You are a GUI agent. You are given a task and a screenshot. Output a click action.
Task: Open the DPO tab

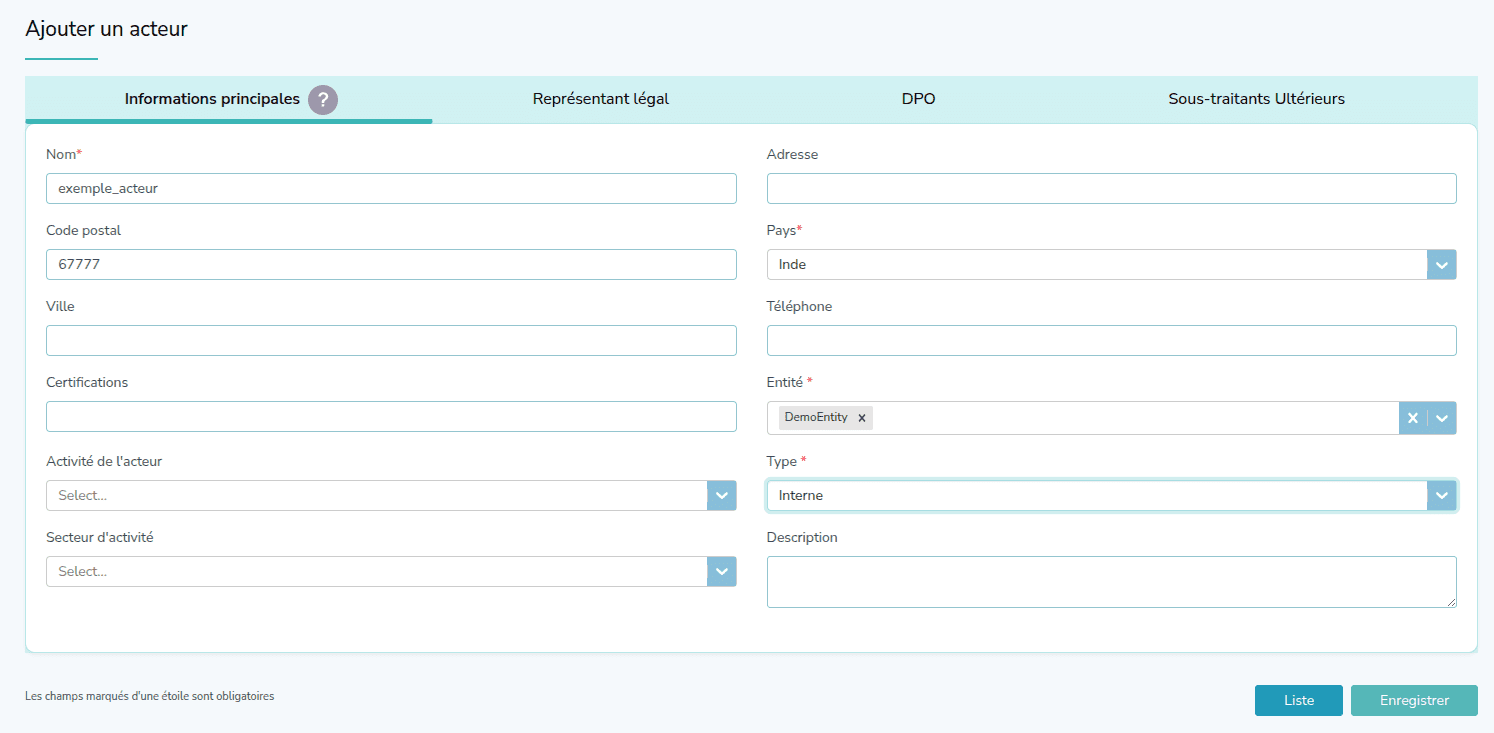(918, 99)
